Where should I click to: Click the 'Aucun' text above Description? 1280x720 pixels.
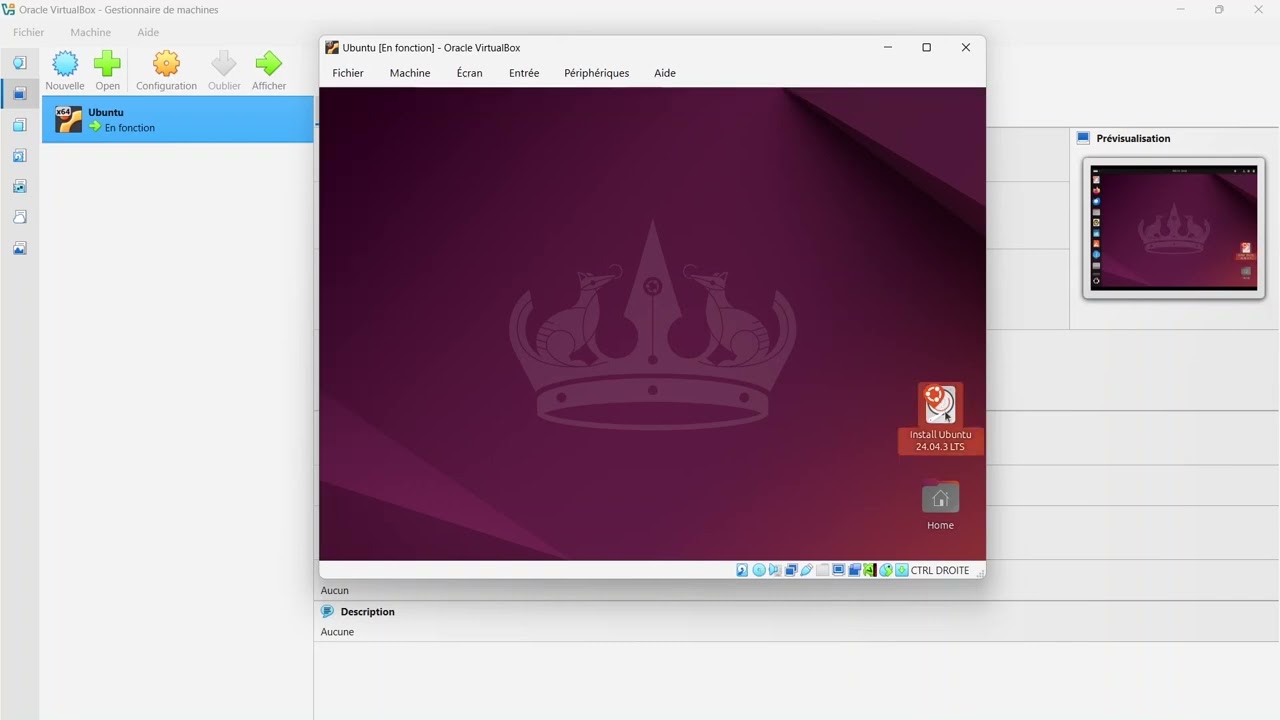click(335, 590)
